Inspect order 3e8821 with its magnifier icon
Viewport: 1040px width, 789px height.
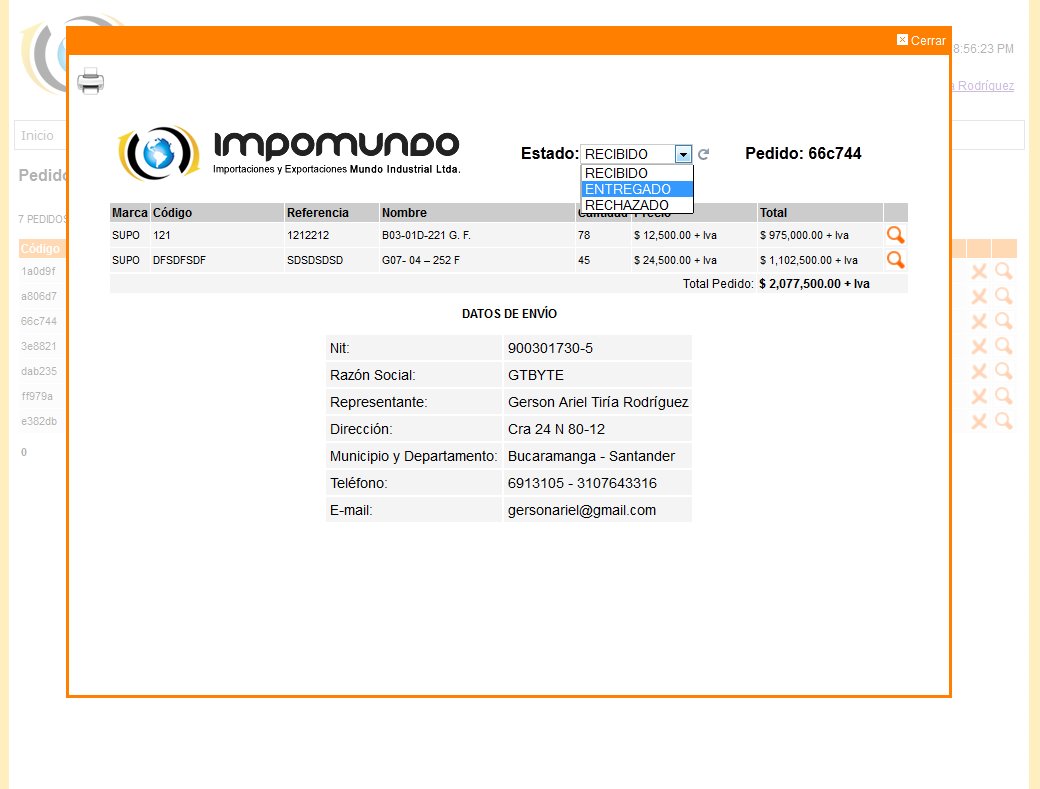point(1003,346)
